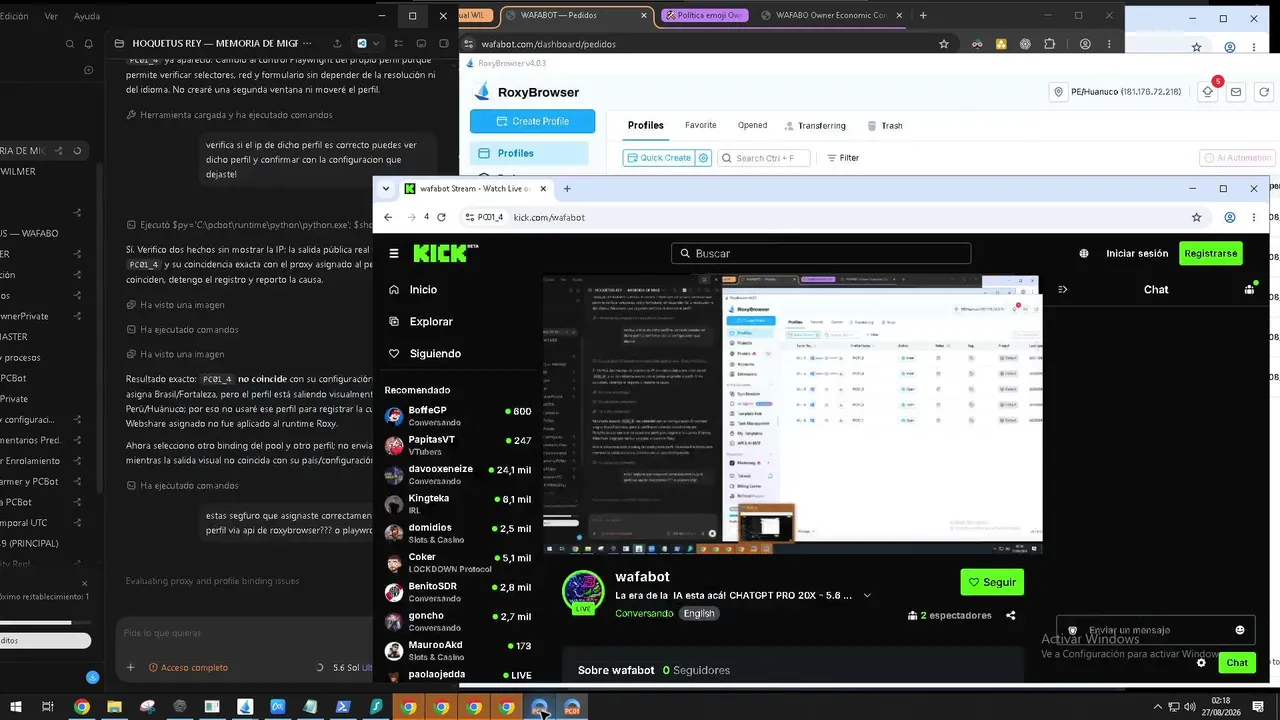Click the share icon beside HOQUETUS REY title
1280x720 pixels.
pyautogui.click(x=337, y=44)
